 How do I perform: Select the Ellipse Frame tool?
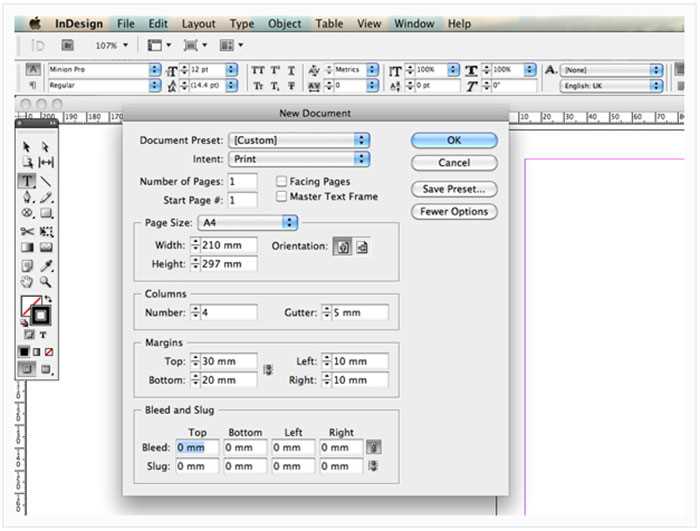click(28, 213)
